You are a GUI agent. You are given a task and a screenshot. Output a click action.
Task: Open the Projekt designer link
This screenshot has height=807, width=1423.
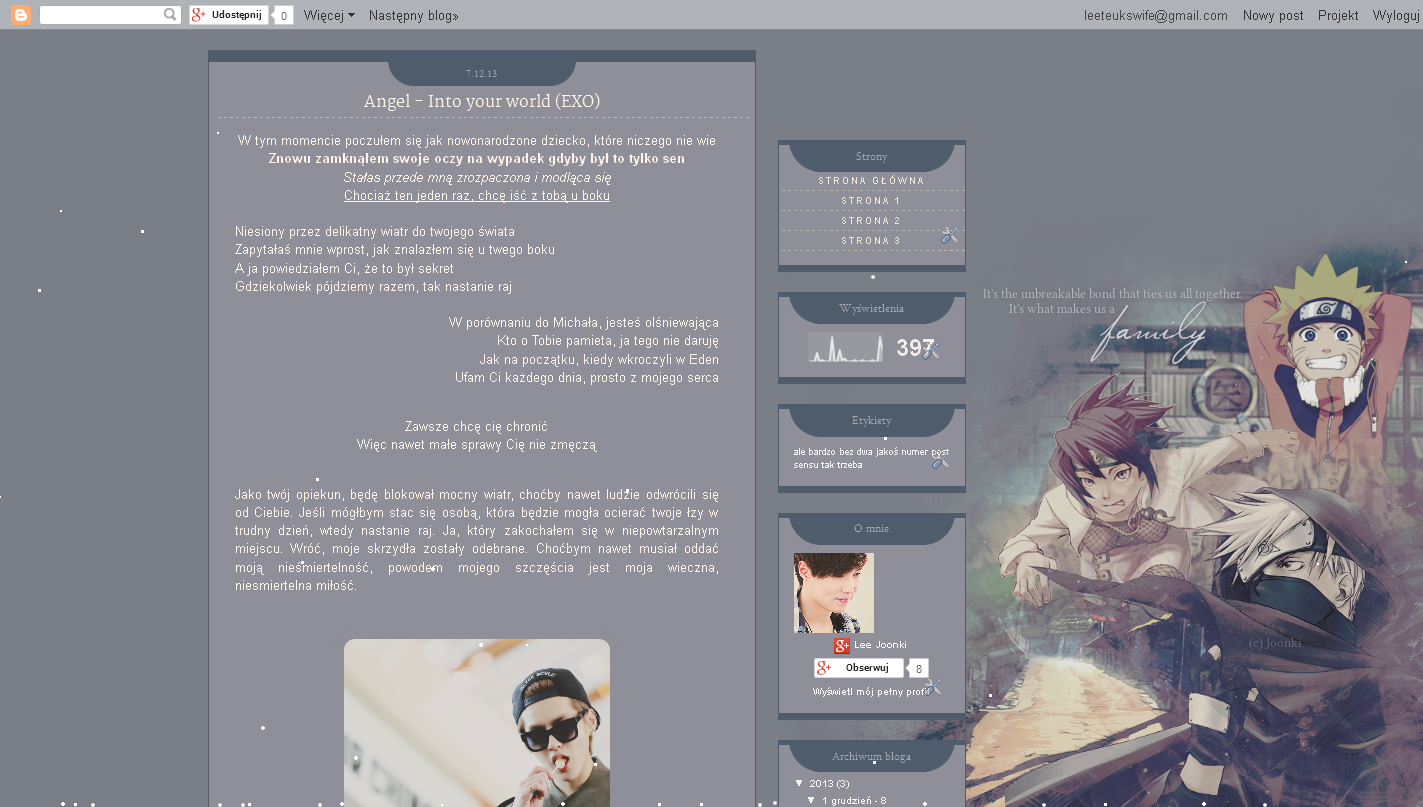1338,15
